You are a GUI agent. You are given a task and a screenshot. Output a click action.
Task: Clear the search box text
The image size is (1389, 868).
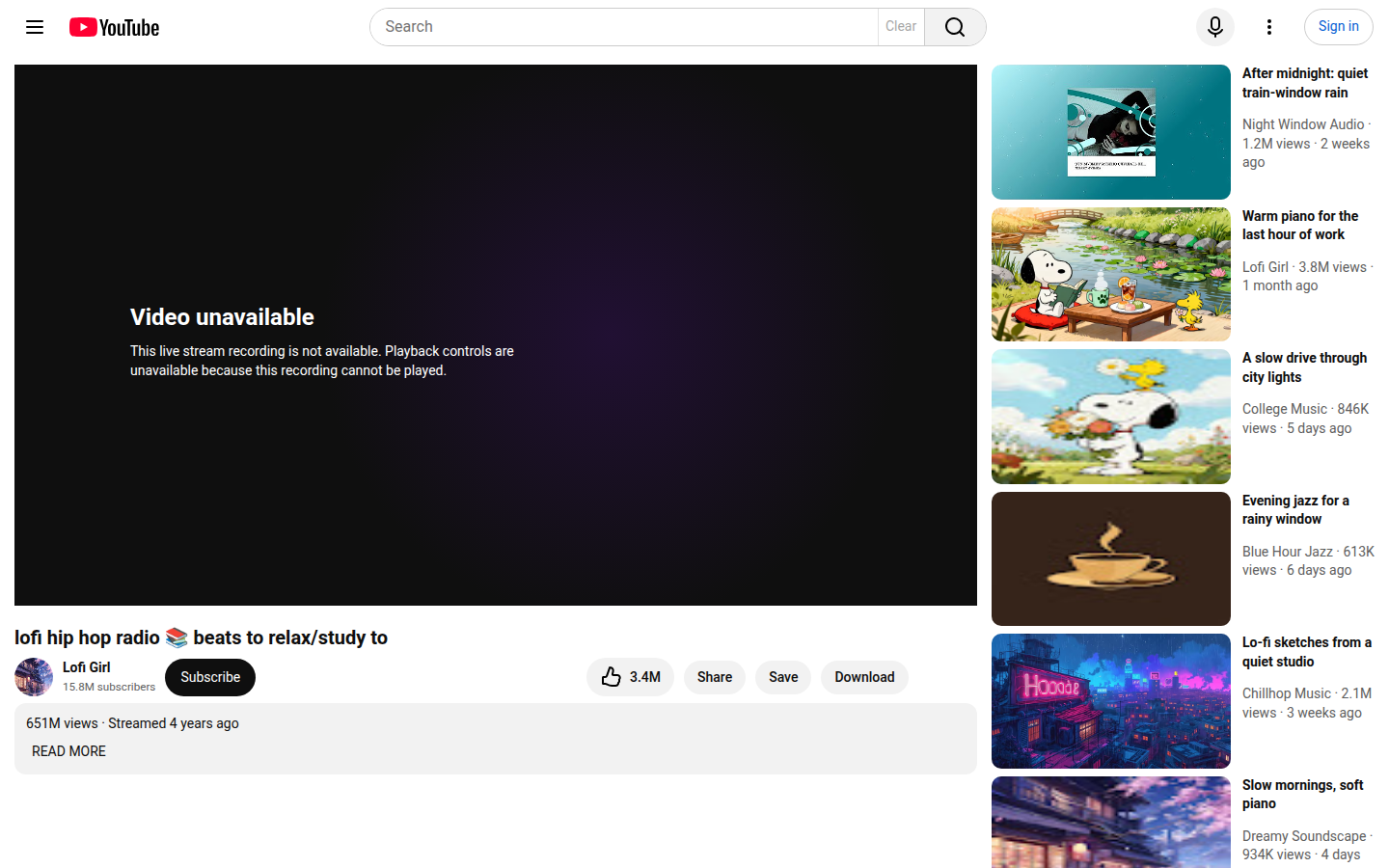click(901, 27)
